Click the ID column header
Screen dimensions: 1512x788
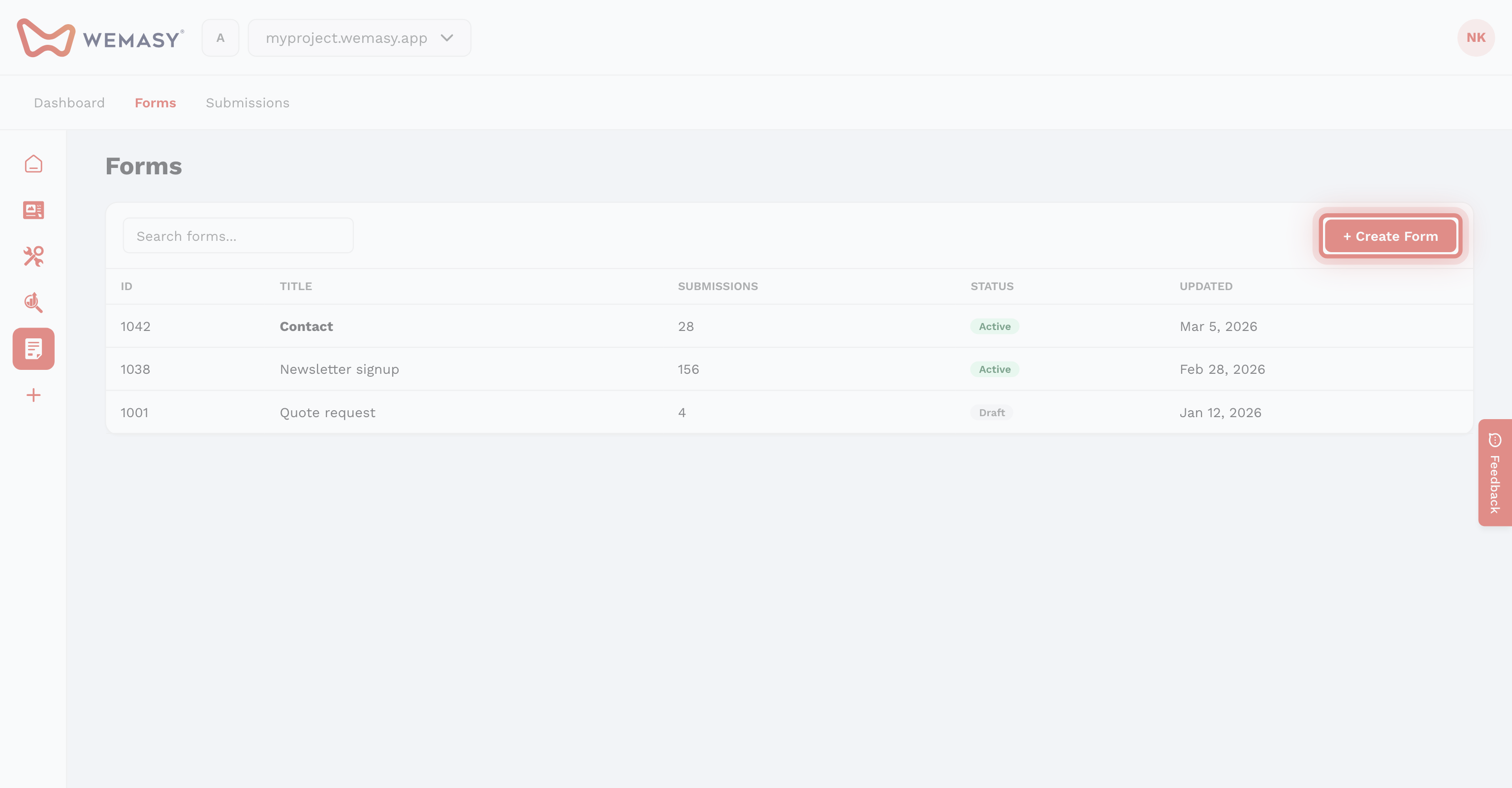point(127,287)
